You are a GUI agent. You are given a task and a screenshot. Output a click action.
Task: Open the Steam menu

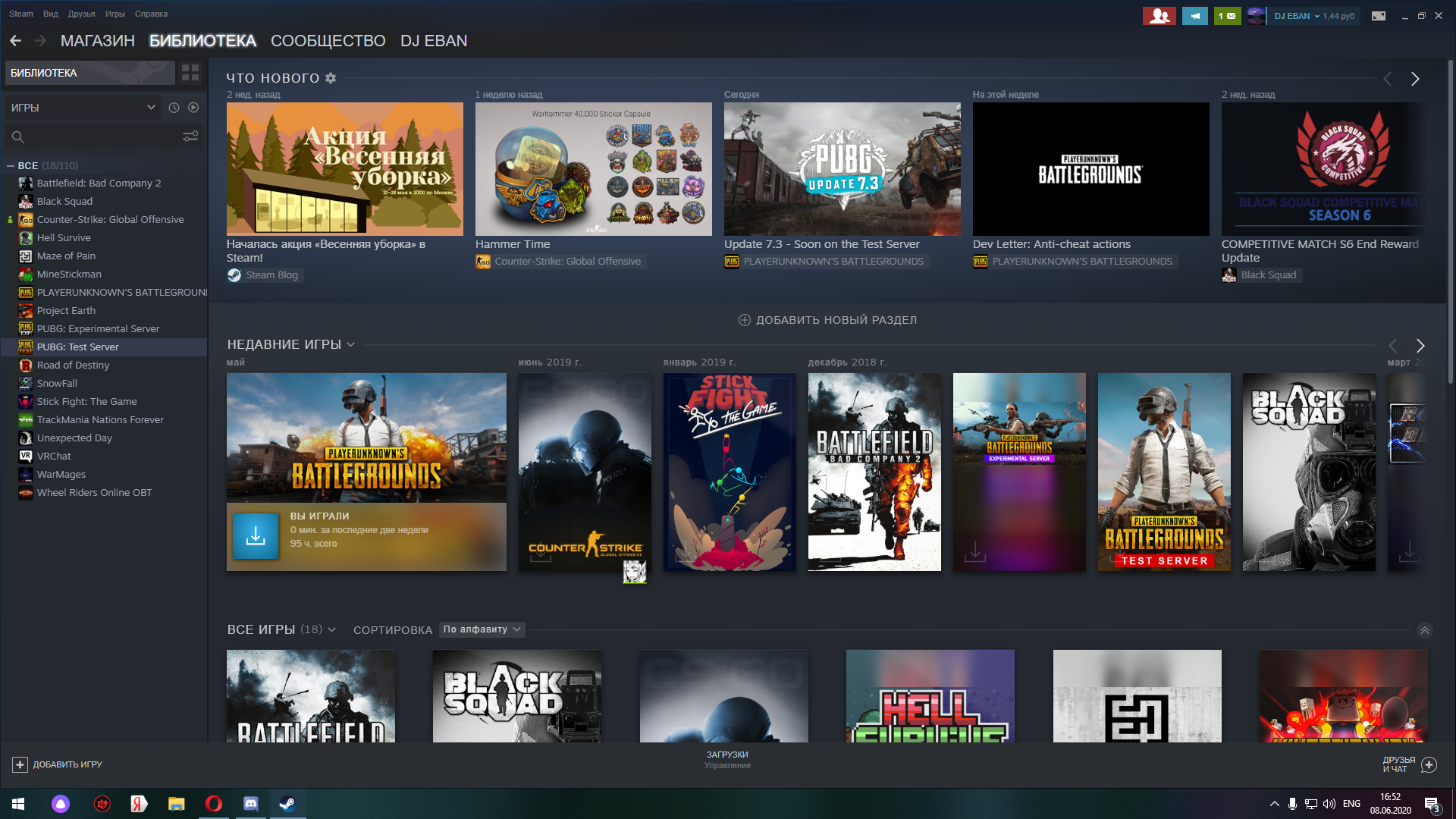21,14
